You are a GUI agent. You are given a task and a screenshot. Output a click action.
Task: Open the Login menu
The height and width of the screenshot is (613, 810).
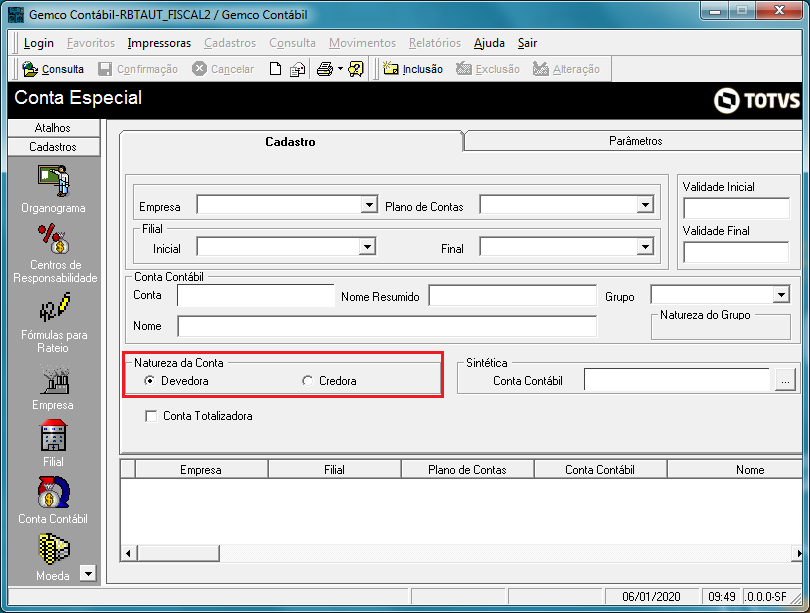(39, 43)
